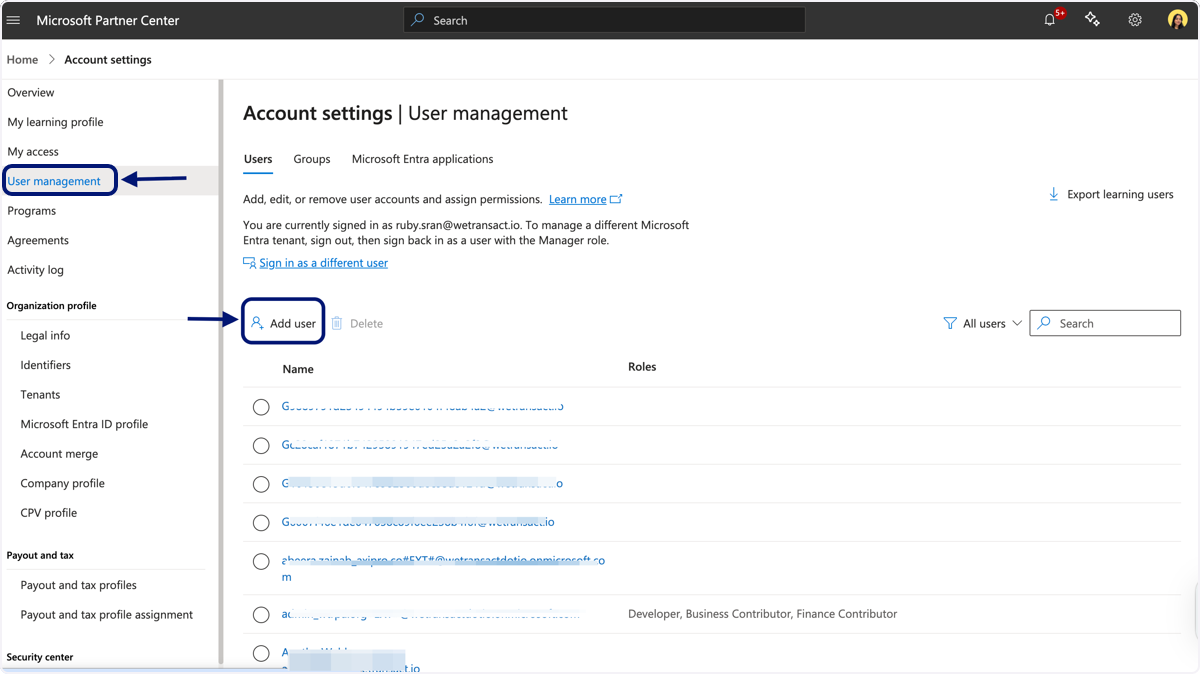1200x674 pixels.
Task: Switch to the Groups tab
Action: pyautogui.click(x=312, y=159)
